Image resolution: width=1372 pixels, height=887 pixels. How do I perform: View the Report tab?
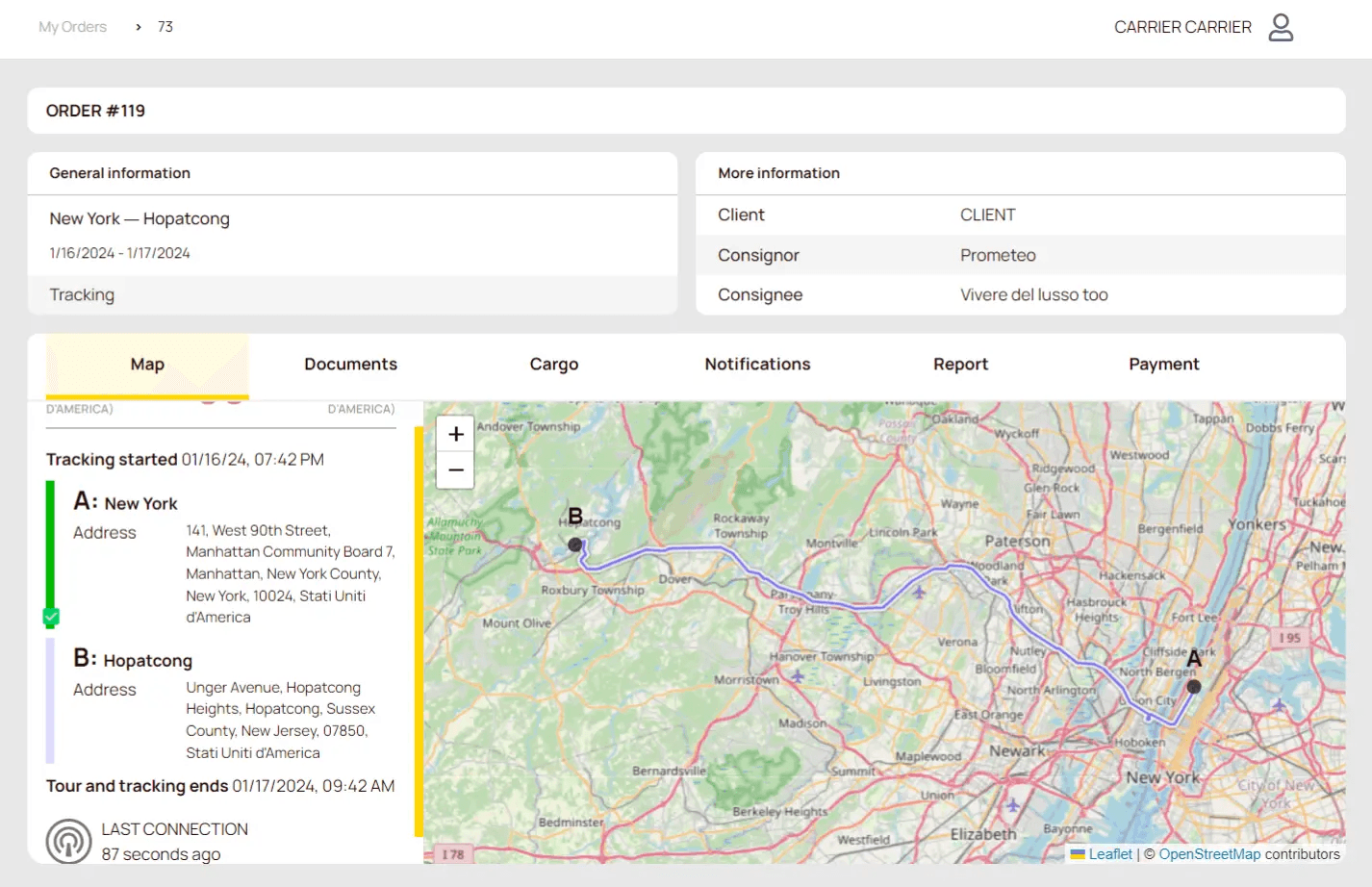coord(960,365)
